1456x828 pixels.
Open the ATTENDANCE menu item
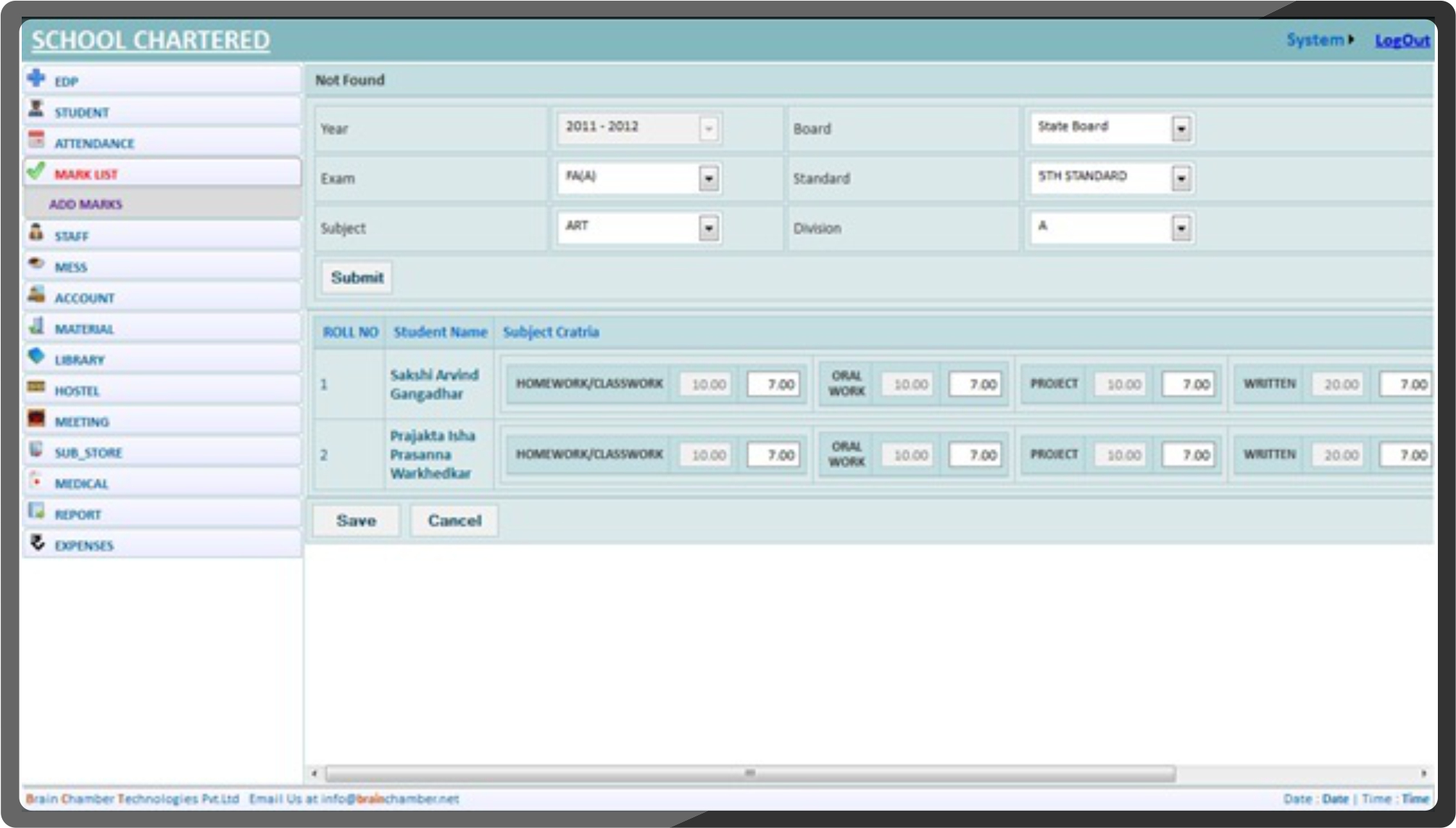click(162, 142)
